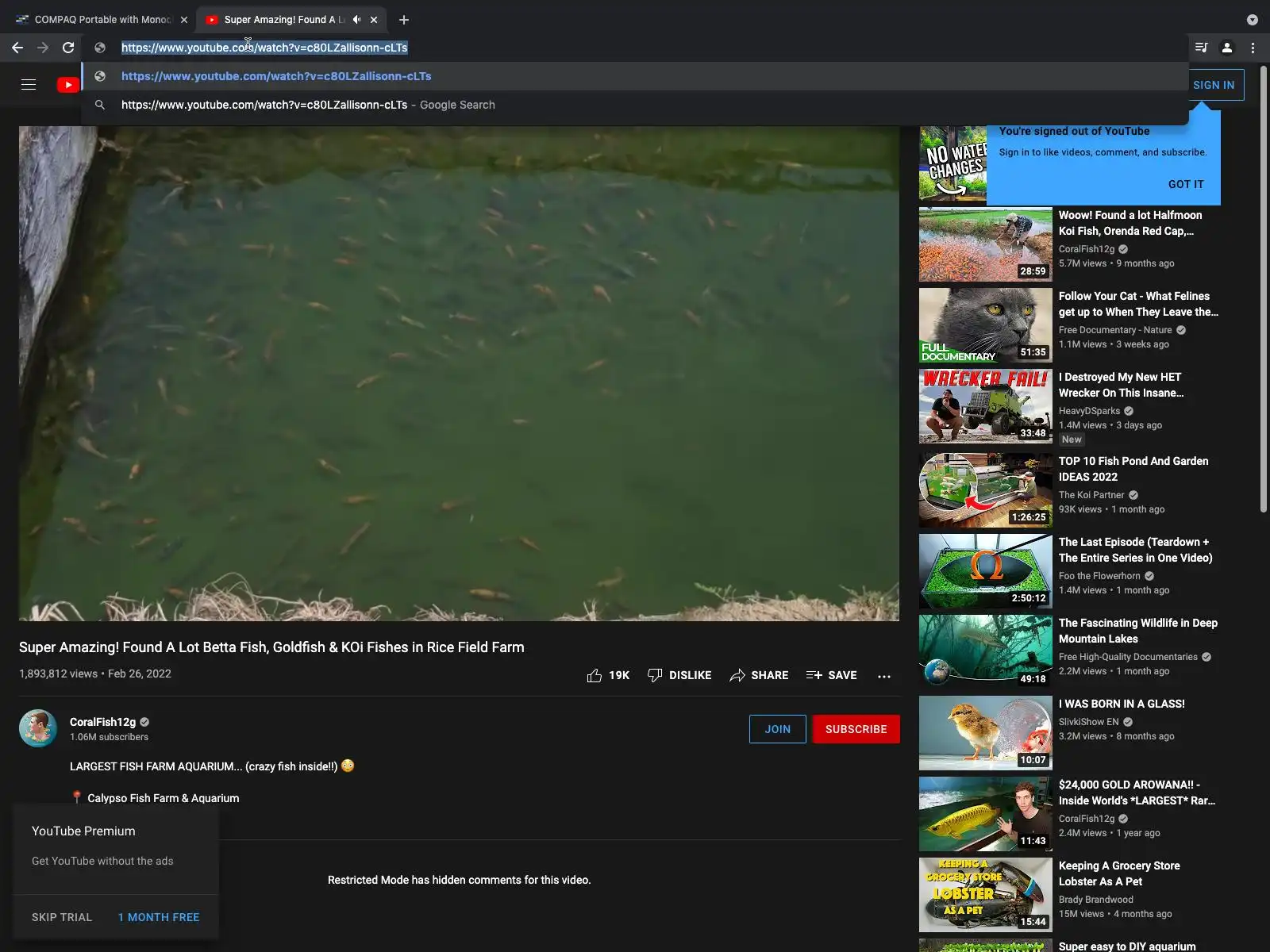Viewport: 1270px width, 952px height.
Task: Open the Calypso Fish Farm & Aquarium link
Action: coord(163,798)
